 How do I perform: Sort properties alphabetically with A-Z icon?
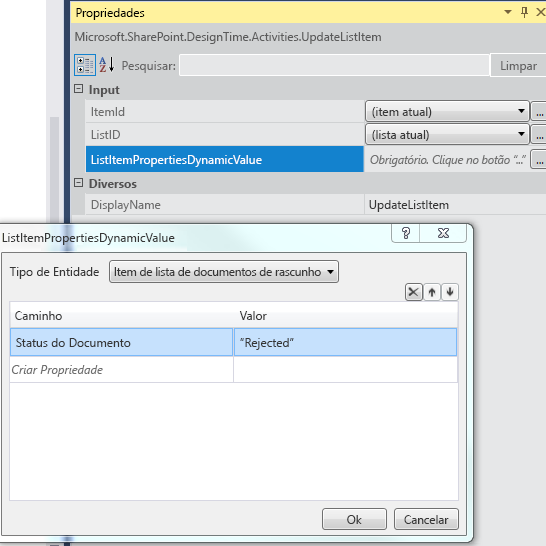tap(107, 65)
